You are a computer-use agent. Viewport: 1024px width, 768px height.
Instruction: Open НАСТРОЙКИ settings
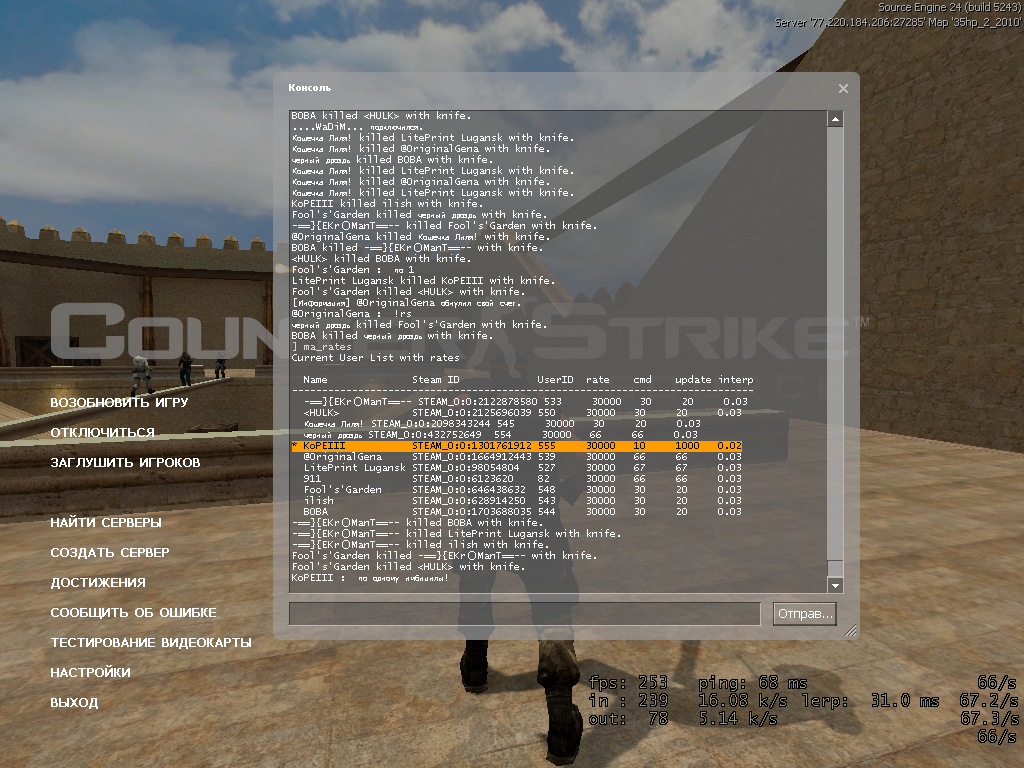click(90, 673)
